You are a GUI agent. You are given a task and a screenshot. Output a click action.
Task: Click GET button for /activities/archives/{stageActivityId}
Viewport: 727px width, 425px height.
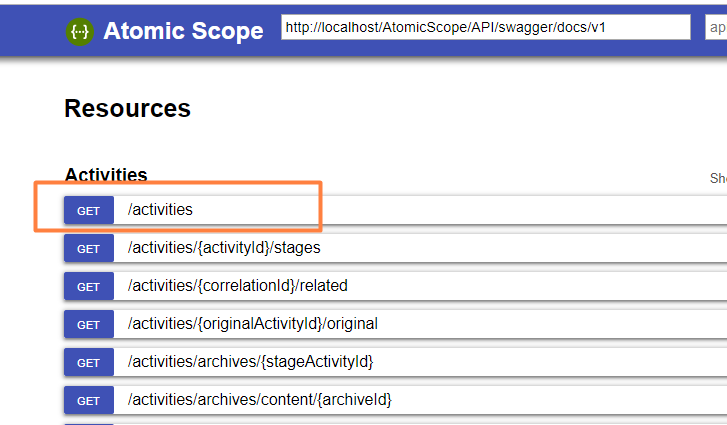point(89,362)
